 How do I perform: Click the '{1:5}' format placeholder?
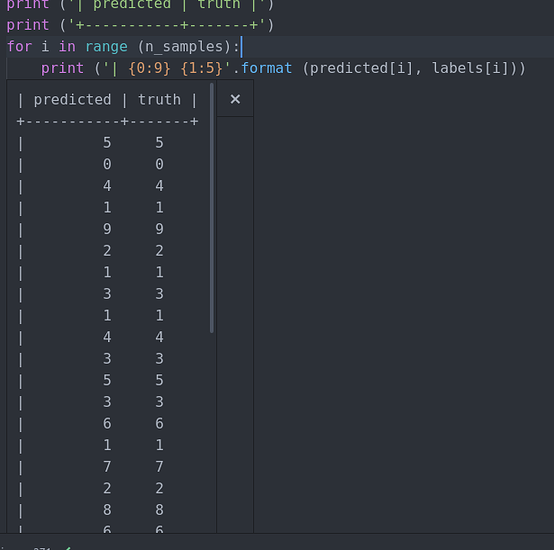[x=201, y=68]
